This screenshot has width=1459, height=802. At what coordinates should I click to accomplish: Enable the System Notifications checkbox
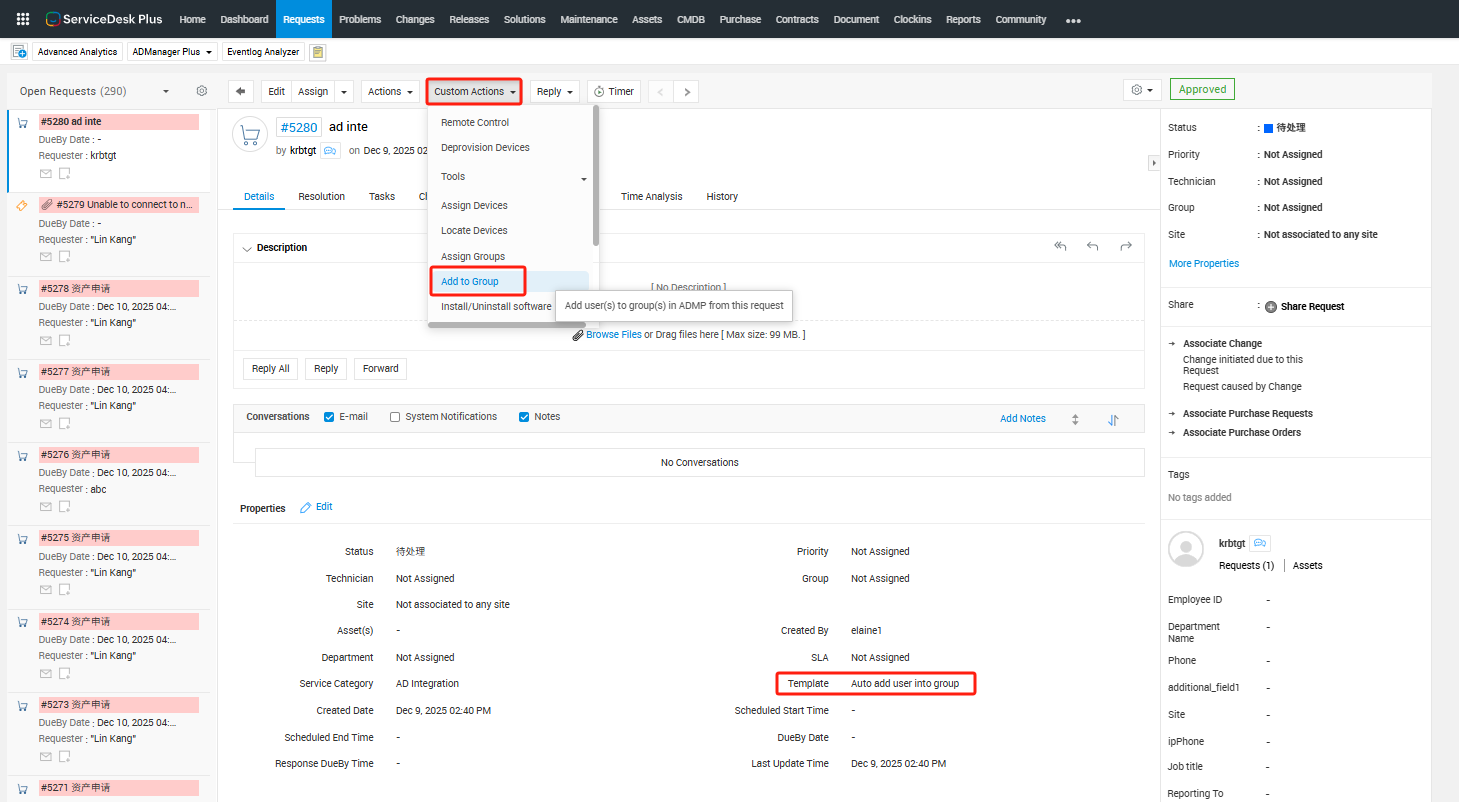pyautogui.click(x=395, y=417)
